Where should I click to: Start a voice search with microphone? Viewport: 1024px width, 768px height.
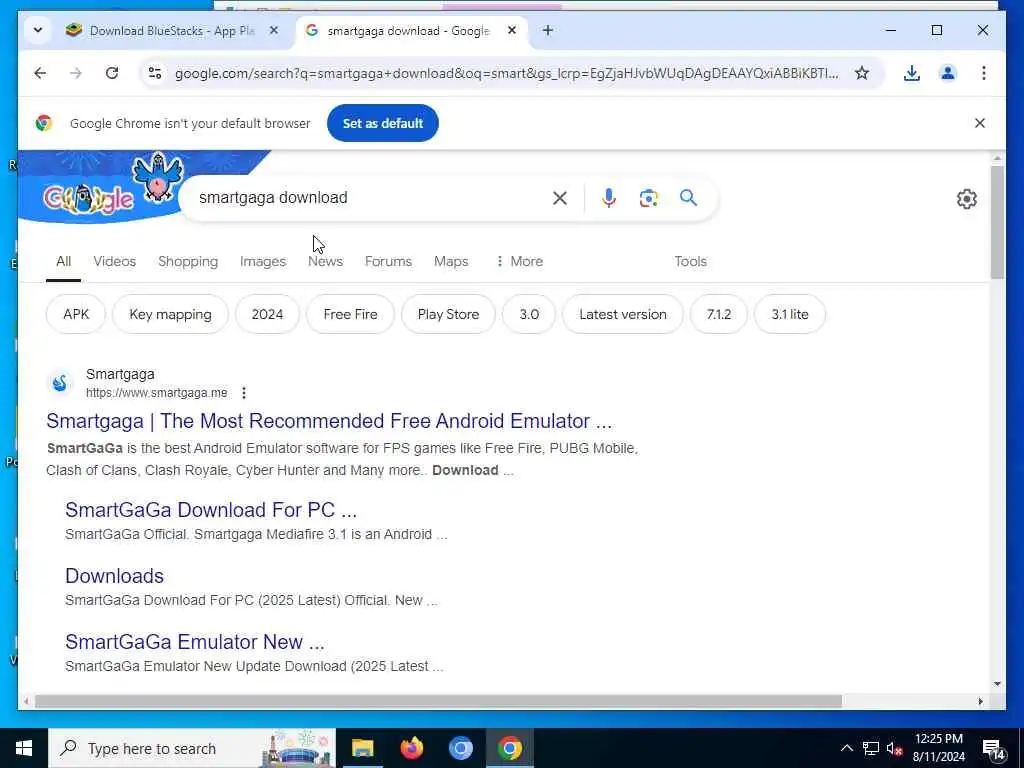(x=609, y=198)
